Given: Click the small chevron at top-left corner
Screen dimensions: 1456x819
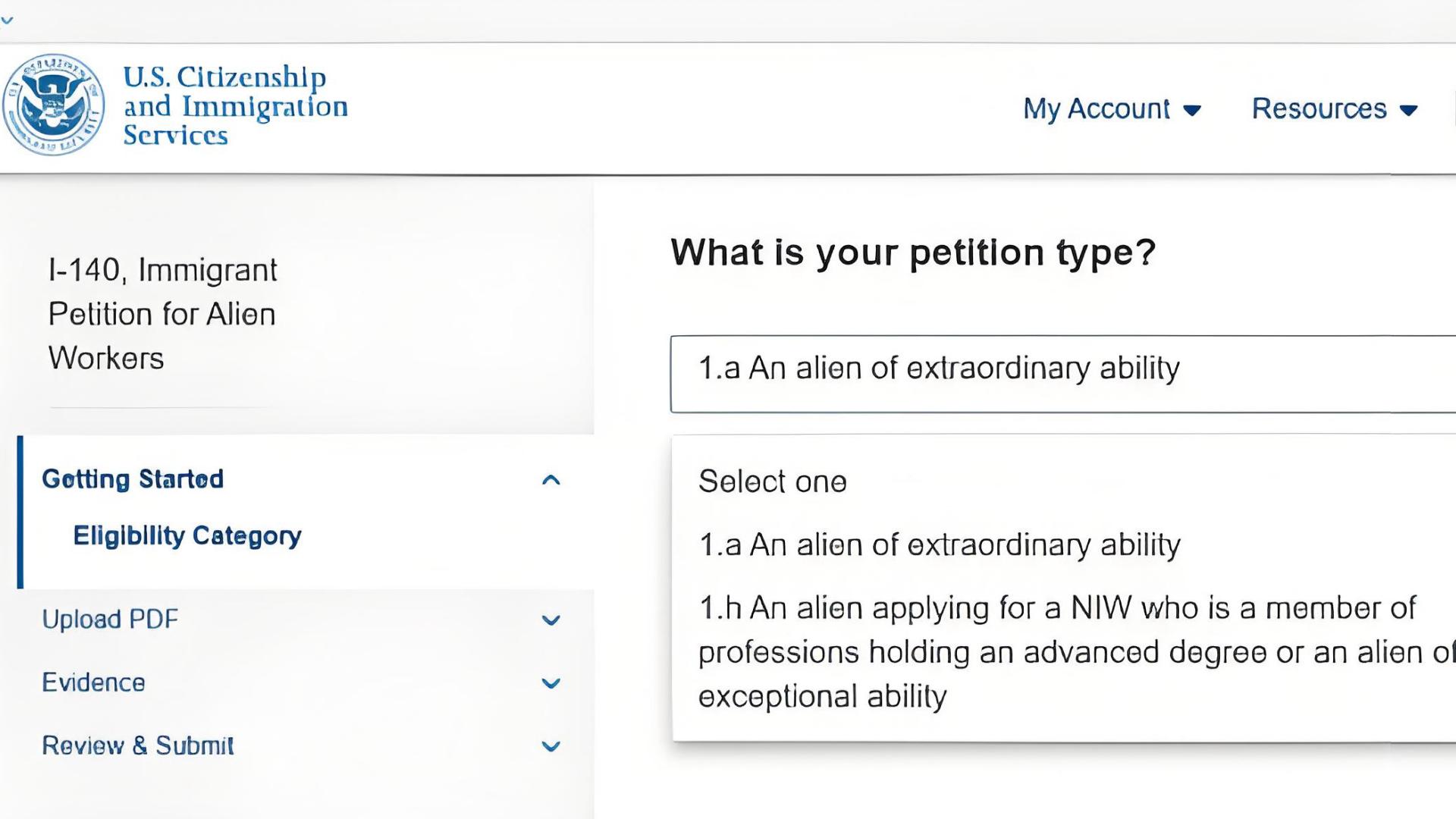Looking at the screenshot, I should (x=7, y=20).
